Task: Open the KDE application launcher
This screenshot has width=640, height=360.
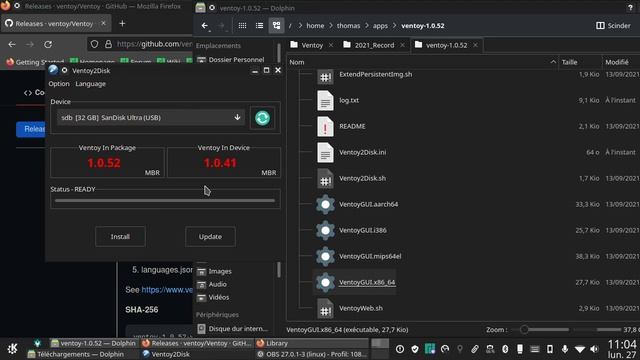Action: [x=13, y=349]
